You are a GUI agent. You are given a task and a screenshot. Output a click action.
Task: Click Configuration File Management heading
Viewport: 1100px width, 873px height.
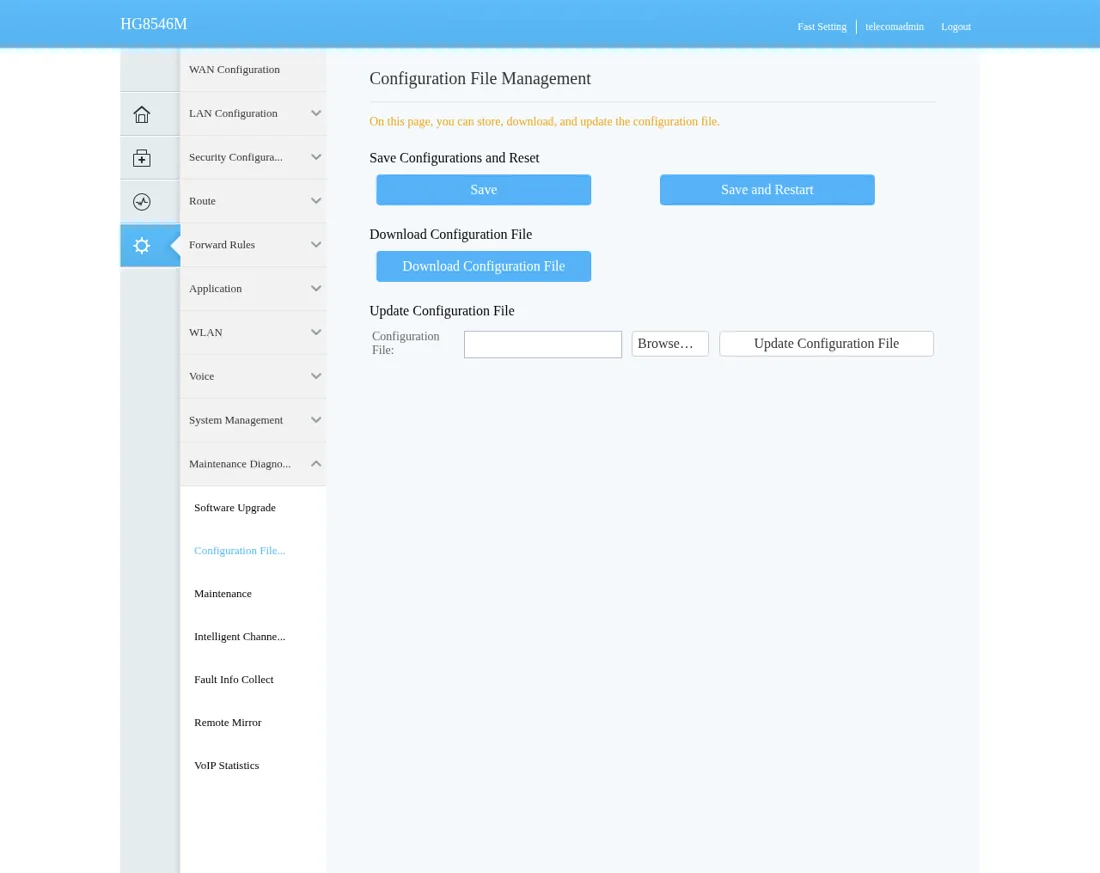pyautogui.click(x=480, y=79)
